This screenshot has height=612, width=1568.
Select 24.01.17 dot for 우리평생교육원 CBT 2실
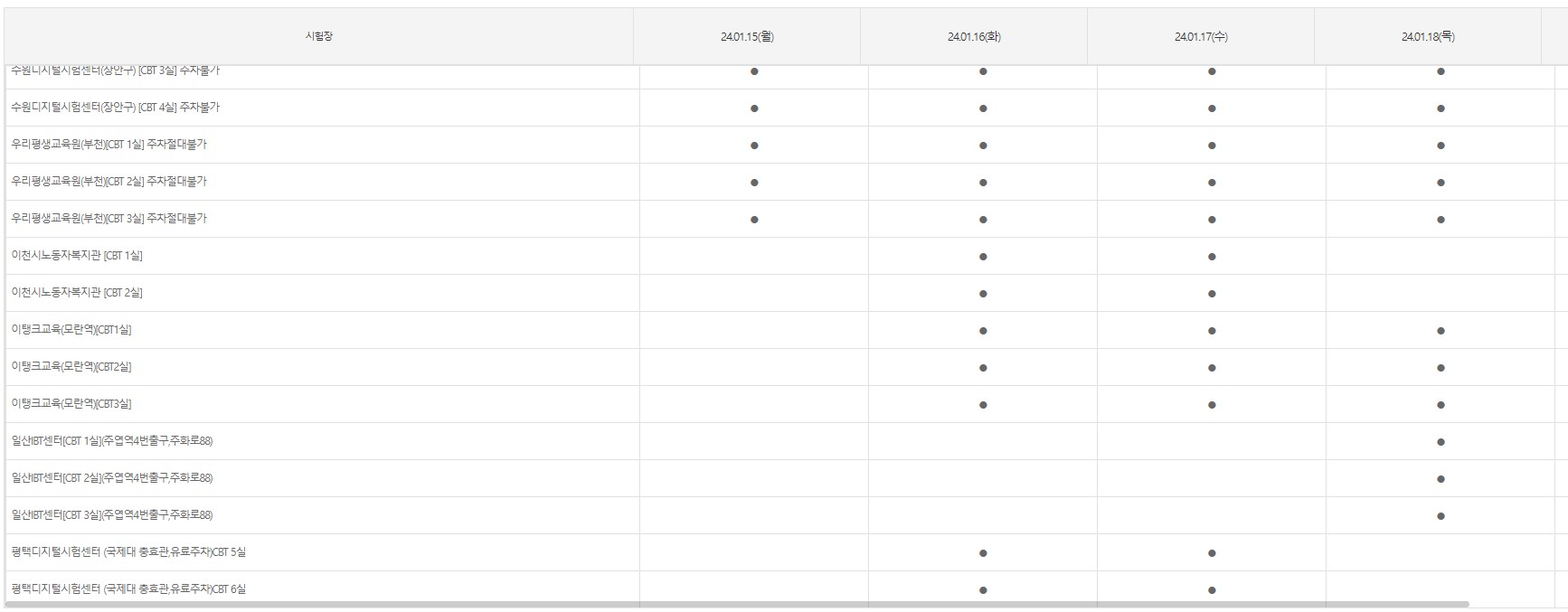click(1212, 183)
